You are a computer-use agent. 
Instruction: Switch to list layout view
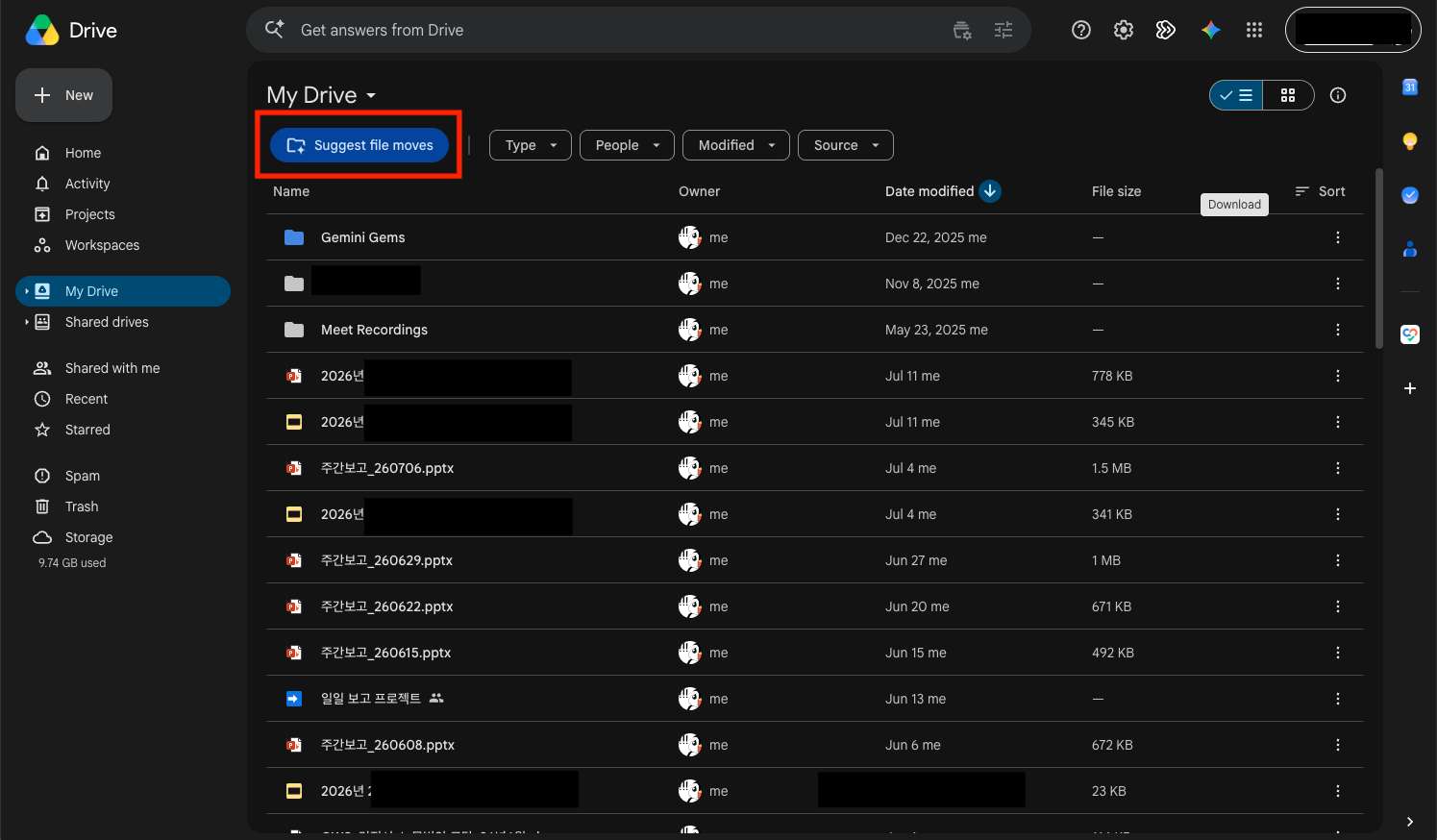1236,95
